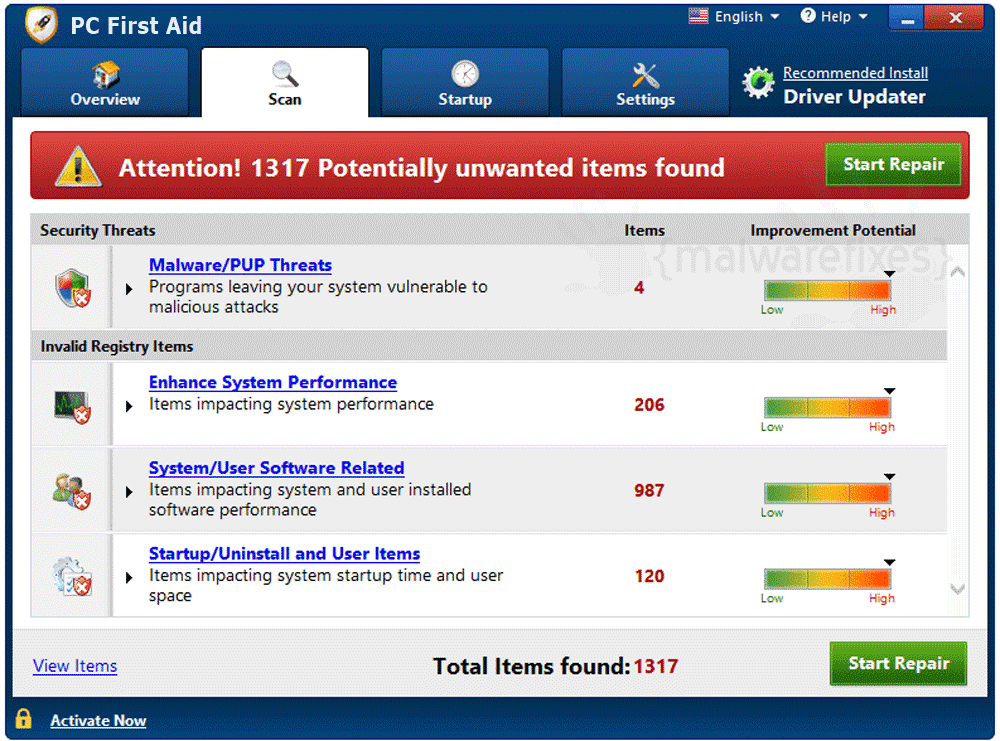Click the Activate Now link
Viewport: 1000px width, 741px height.
click(98, 721)
